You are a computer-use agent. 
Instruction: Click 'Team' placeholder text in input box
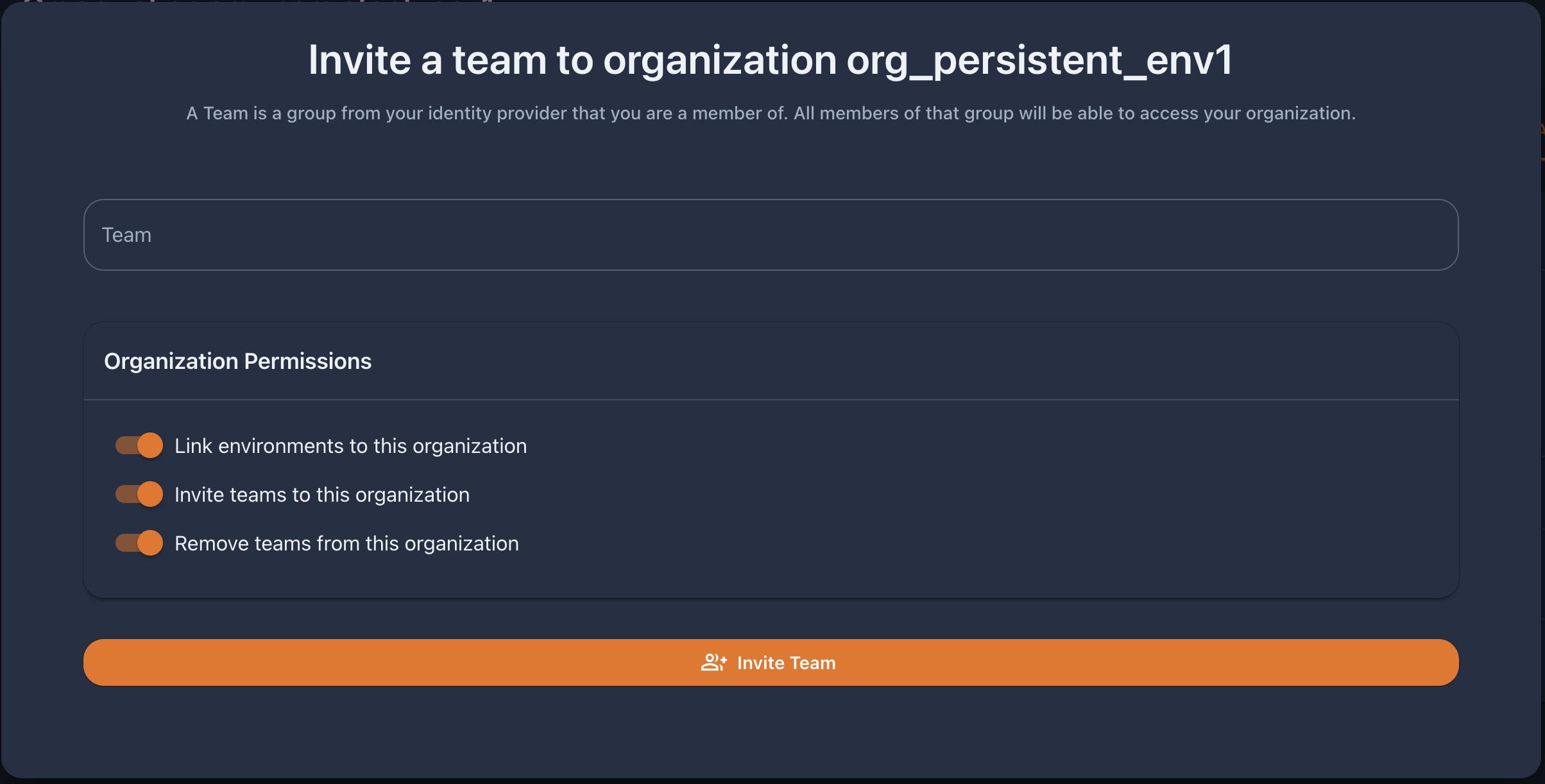126,235
